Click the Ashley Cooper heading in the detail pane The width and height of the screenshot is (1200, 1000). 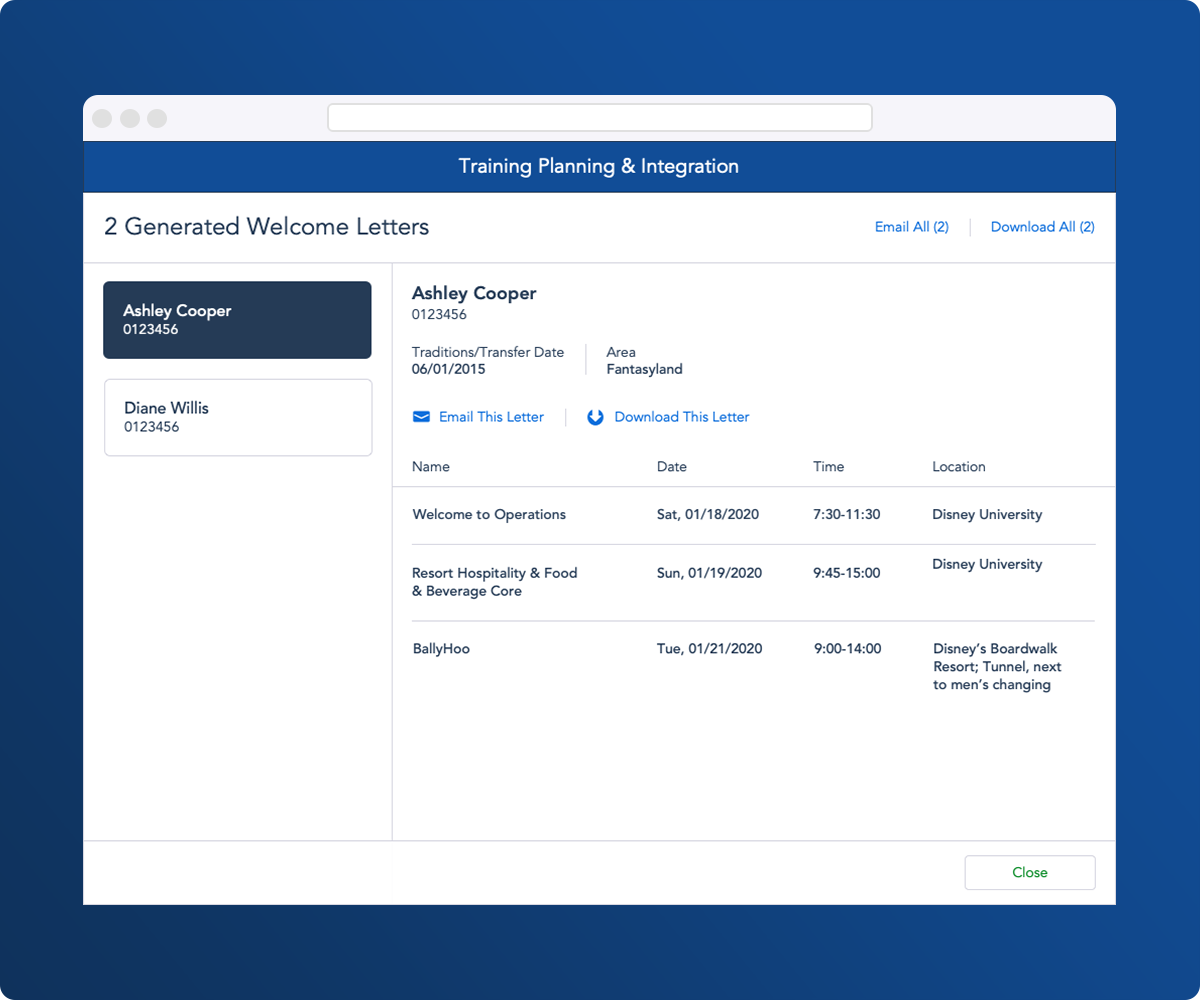[x=474, y=293]
